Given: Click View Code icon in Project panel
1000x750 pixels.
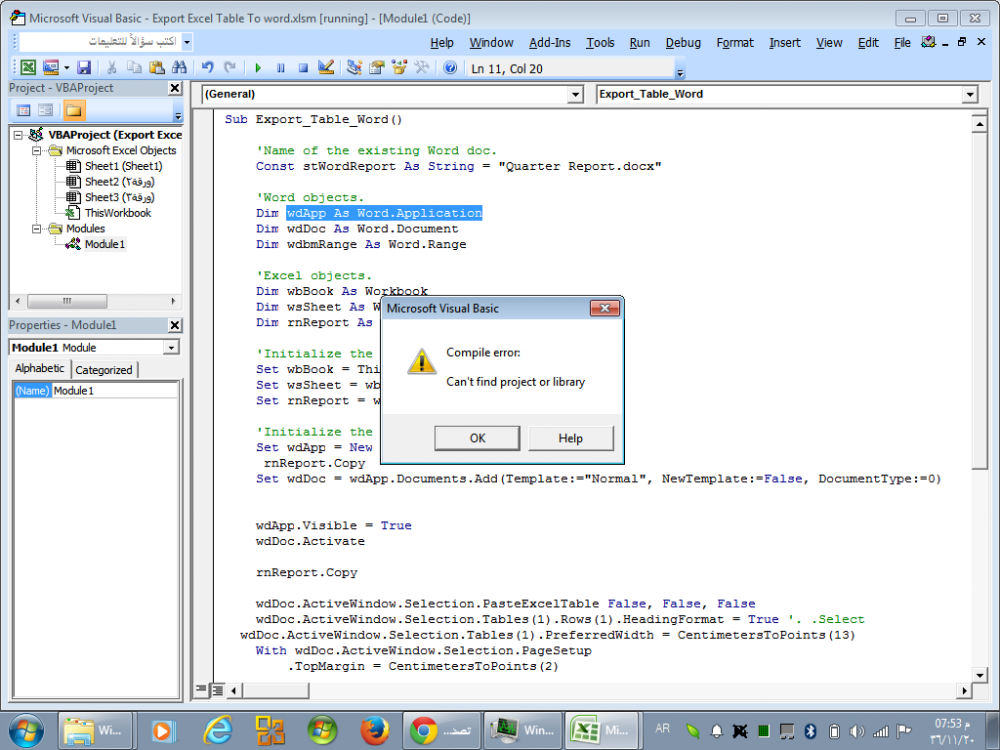Looking at the screenshot, I should [24, 110].
